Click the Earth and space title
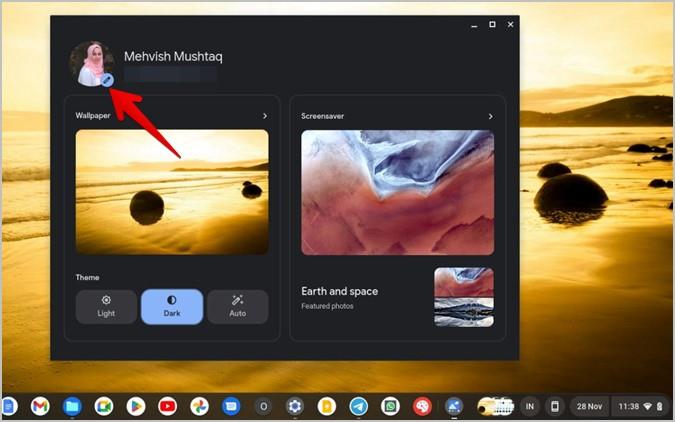This screenshot has height=422, width=675. (340, 291)
